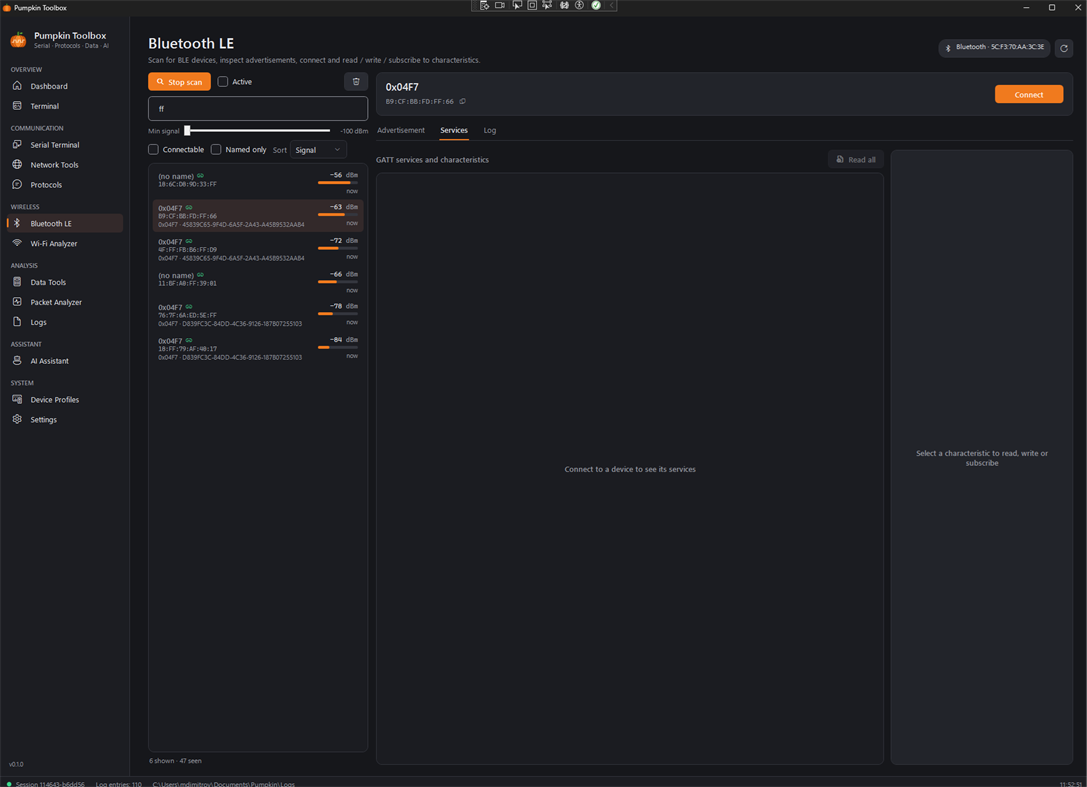The height and width of the screenshot is (787, 1087).
Task: Select device 18:6C:D8:90:33:FF in scan list
Action: (258, 182)
